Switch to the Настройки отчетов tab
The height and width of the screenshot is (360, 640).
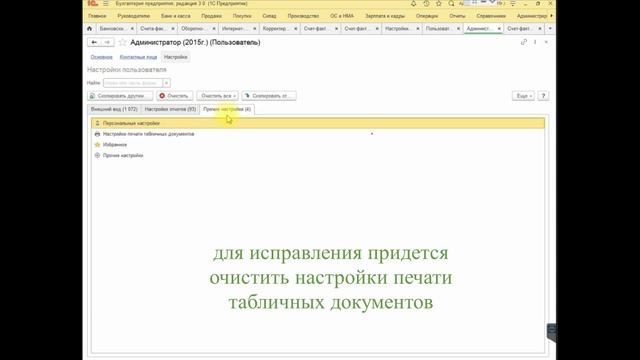(x=170, y=109)
